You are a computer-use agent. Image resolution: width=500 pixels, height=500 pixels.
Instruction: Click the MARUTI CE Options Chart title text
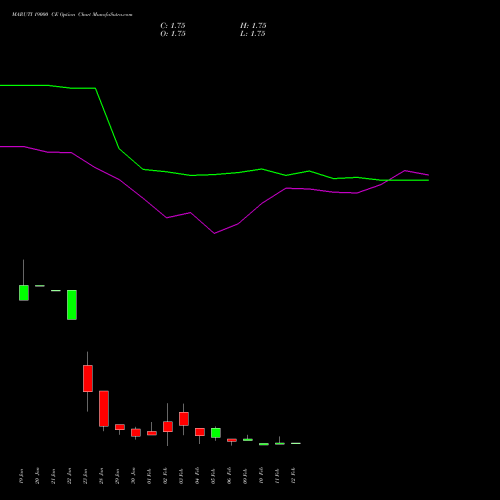point(72,15)
